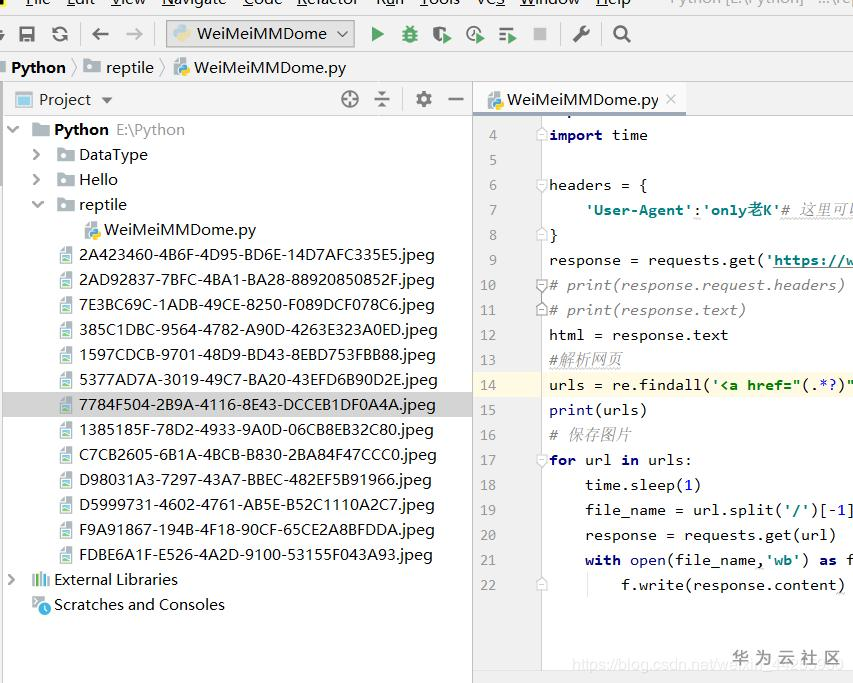Open the Project view dropdown arrow

tap(107, 100)
